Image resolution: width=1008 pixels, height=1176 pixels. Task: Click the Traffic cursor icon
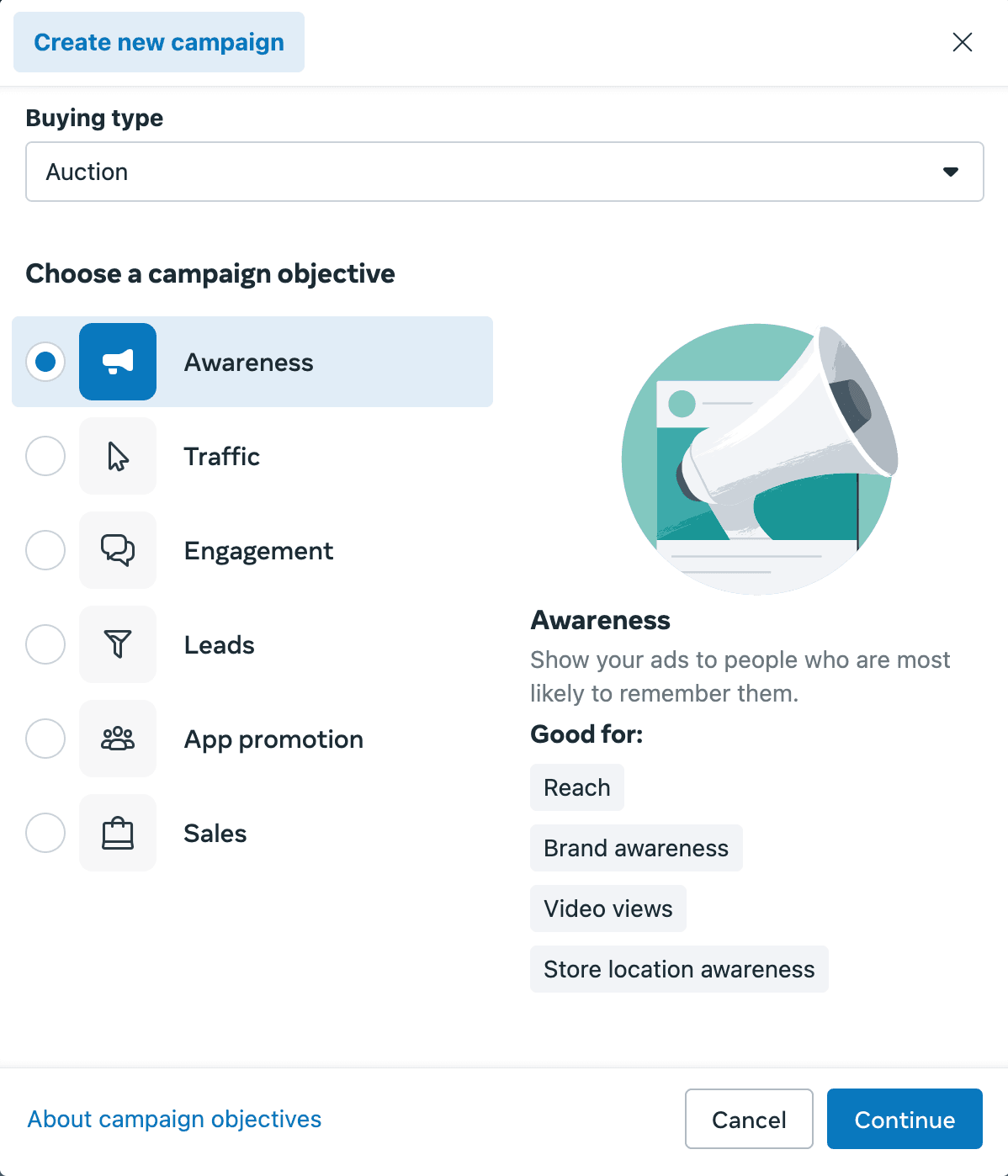[118, 456]
